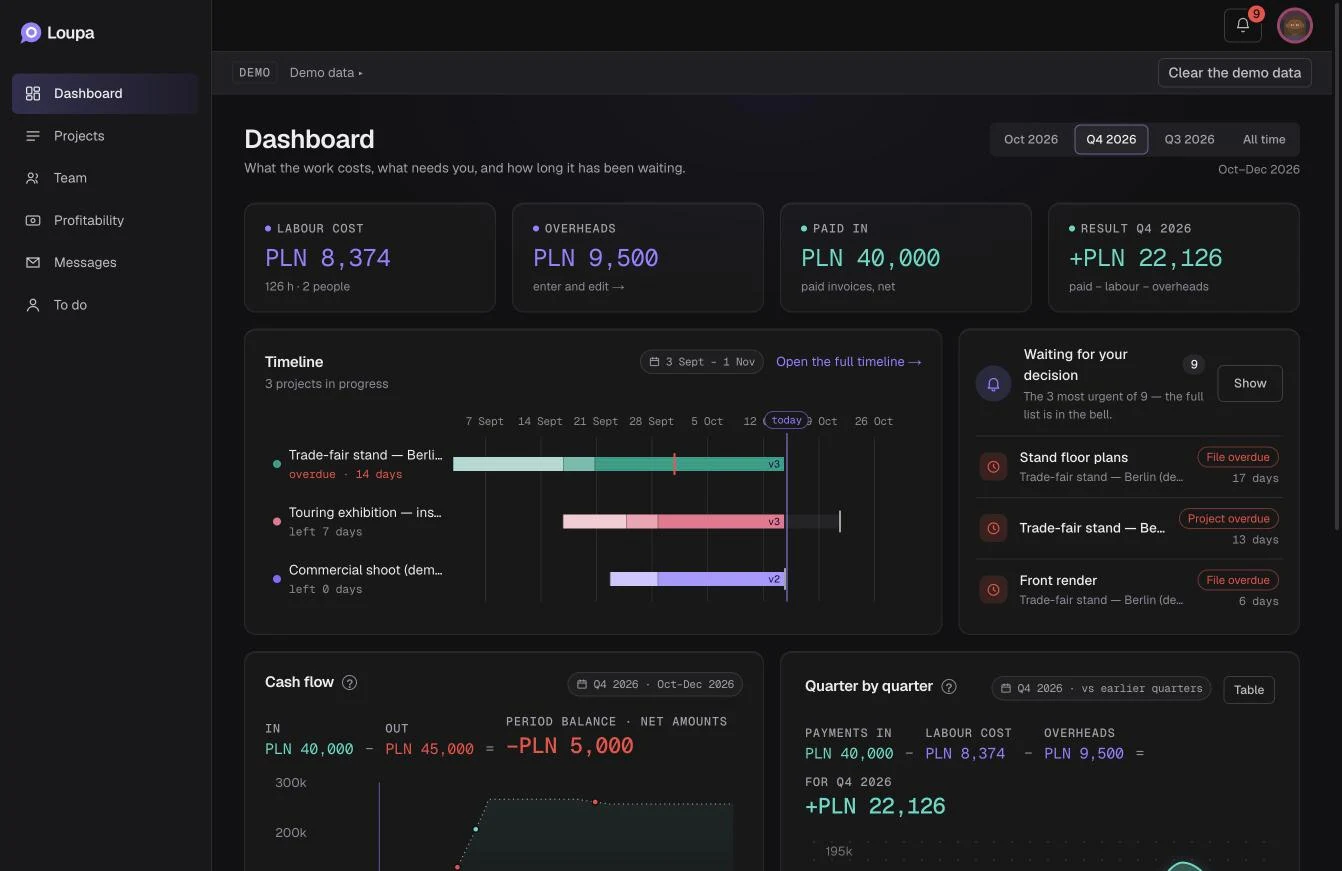Screen dimensions: 1342x871
Task: Switch to the Q3 2026 period
Action: pyautogui.click(x=1189, y=140)
